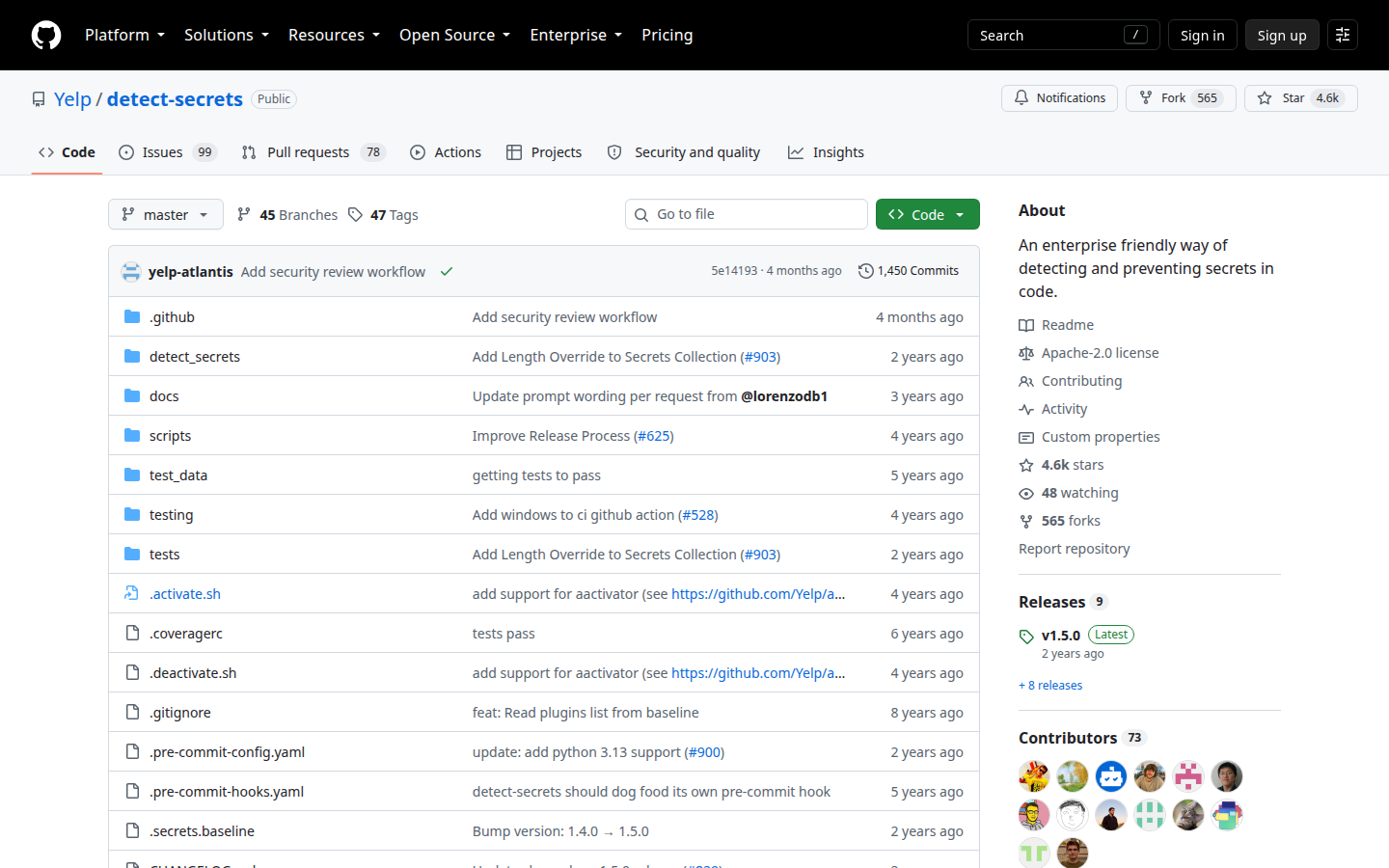Expand the Platform menu
This screenshot has height=868, width=1389.
point(124,35)
